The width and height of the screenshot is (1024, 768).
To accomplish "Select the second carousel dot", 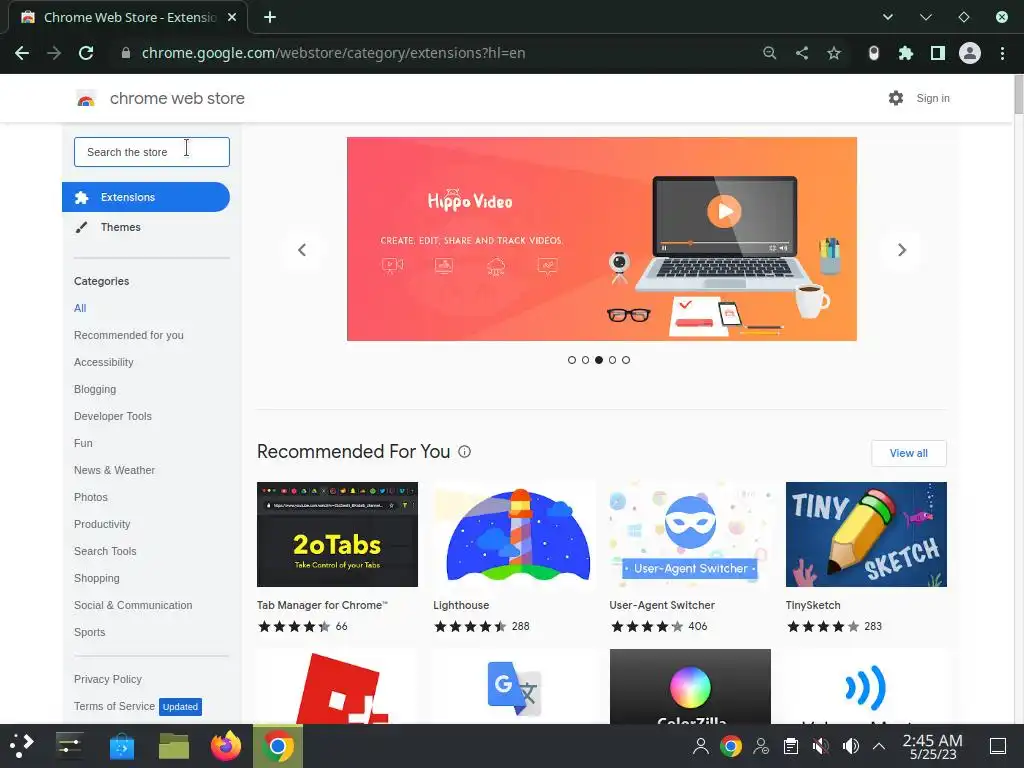I will 585,360.
